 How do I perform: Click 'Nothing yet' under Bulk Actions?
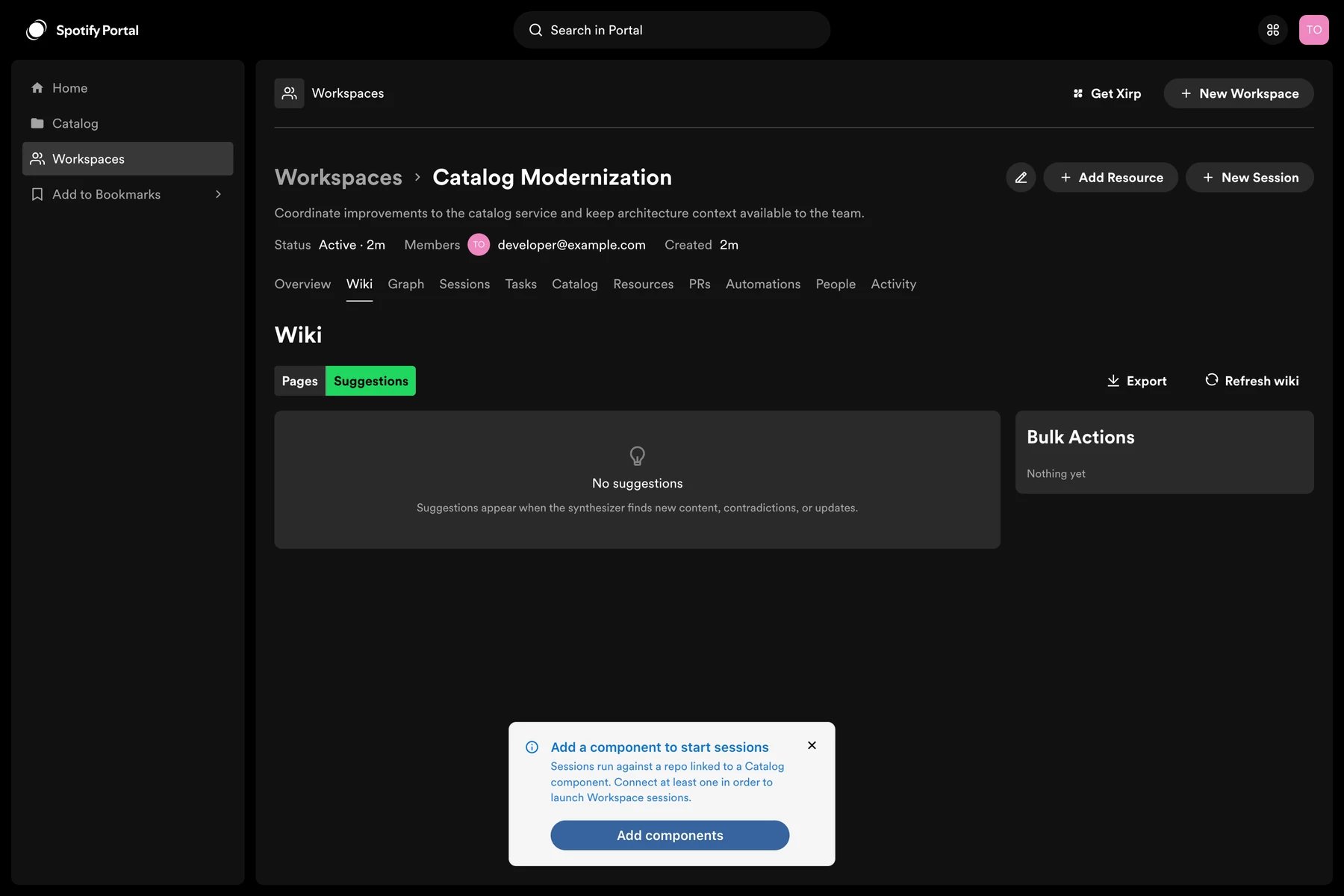[x=1056, y=474]
